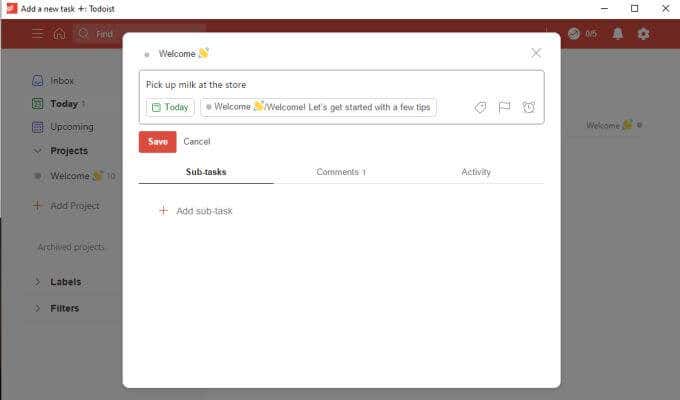680x400 pixels.
Task: Click the Welcome project header in dialog
Action: (x=177, y=54)
